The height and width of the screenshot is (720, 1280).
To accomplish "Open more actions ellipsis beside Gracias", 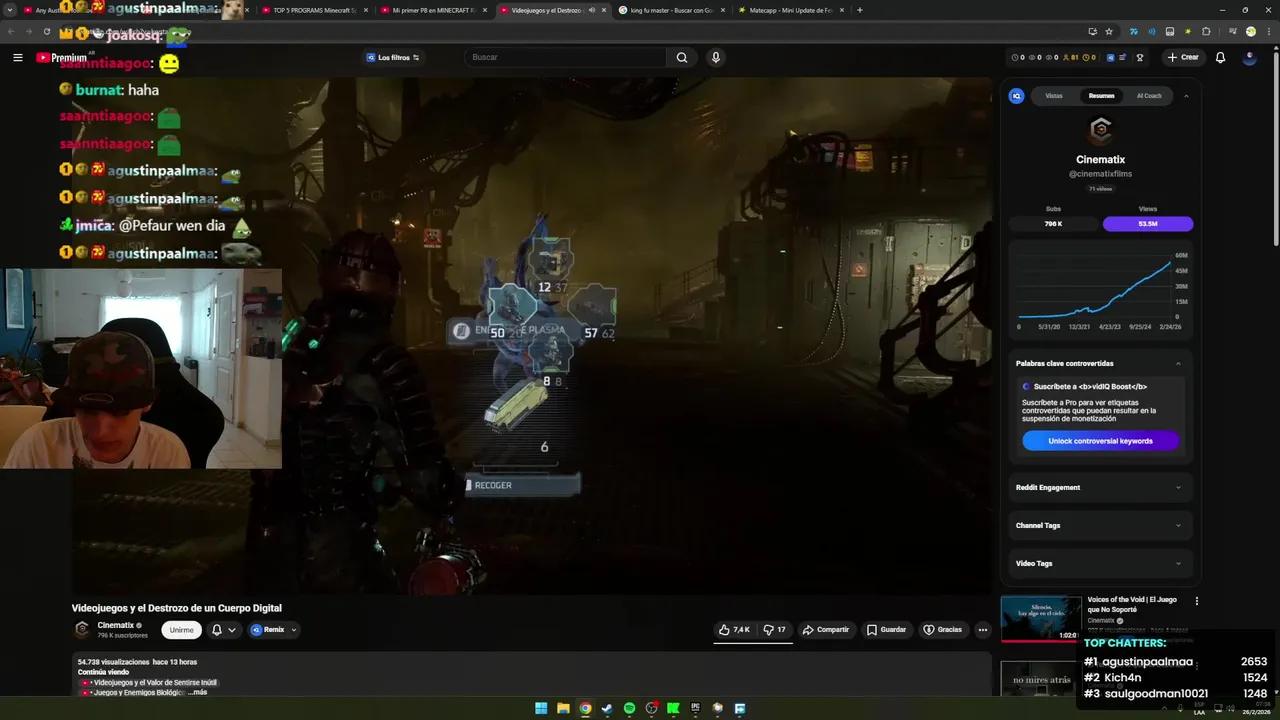I will pyautogui.click(x=983, y=630).
